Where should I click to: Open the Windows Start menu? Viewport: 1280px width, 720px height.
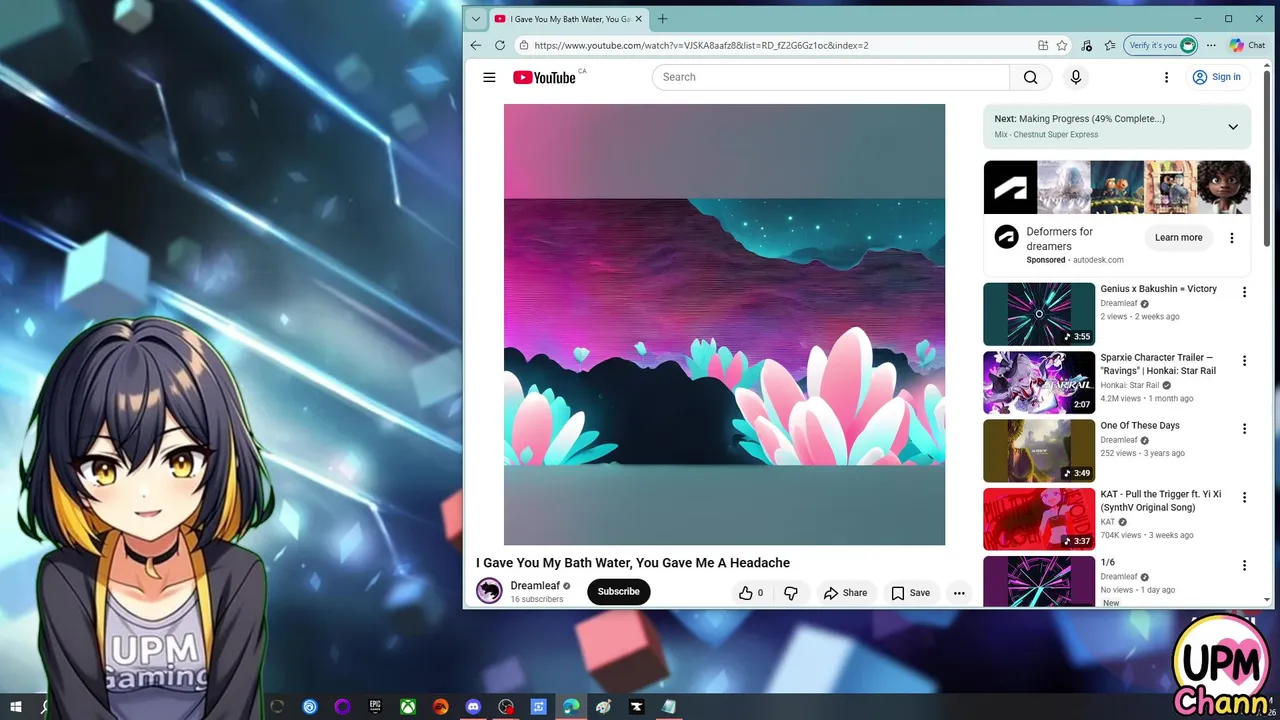coord(16,707)
